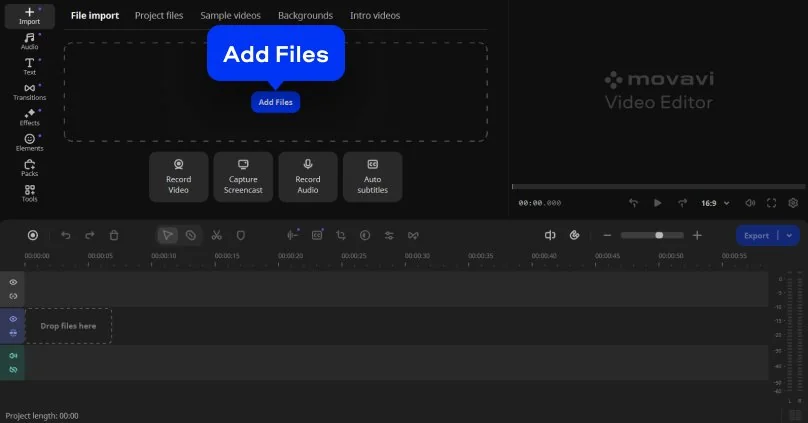Toggle visibility eye on the top track

pos(13,283)
